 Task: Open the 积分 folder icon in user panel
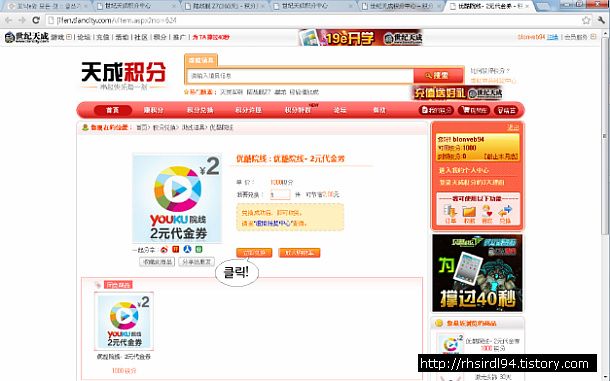469,214
